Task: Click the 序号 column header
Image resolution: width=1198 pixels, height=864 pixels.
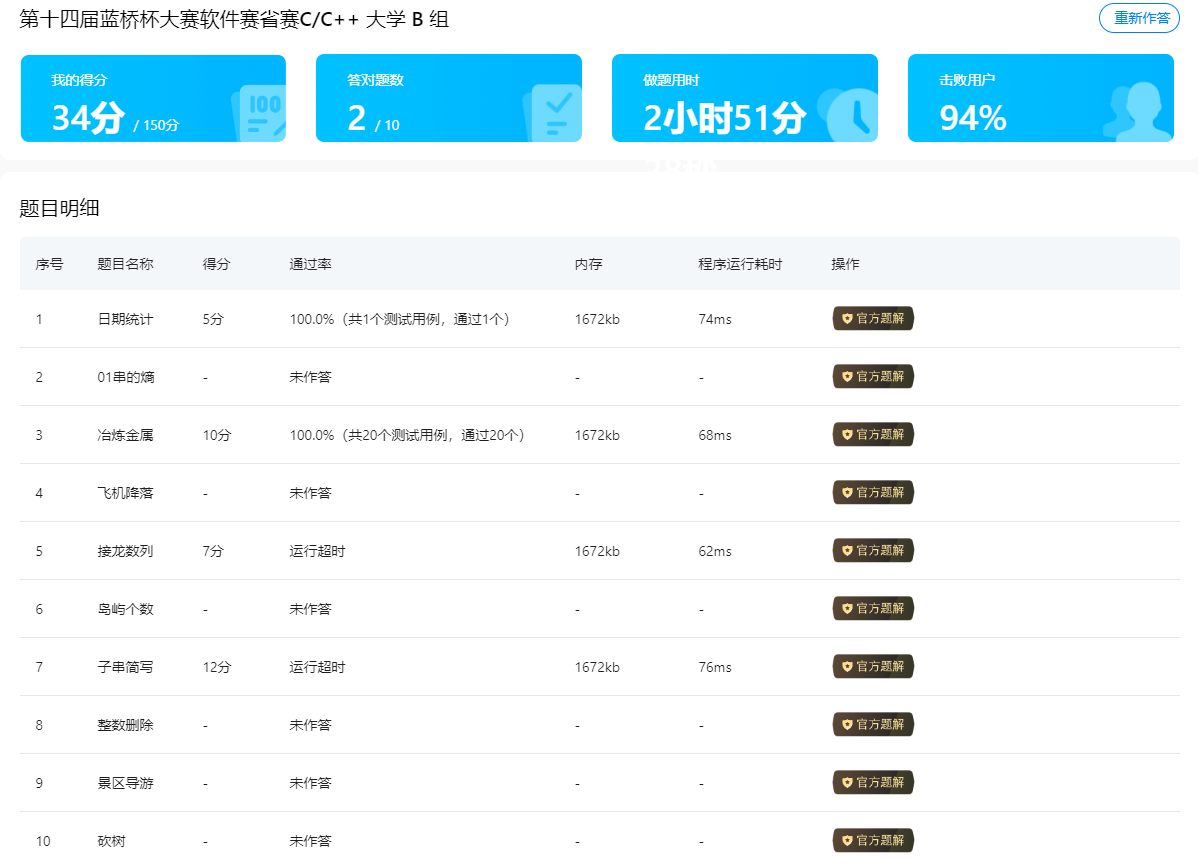Action: 50,264
